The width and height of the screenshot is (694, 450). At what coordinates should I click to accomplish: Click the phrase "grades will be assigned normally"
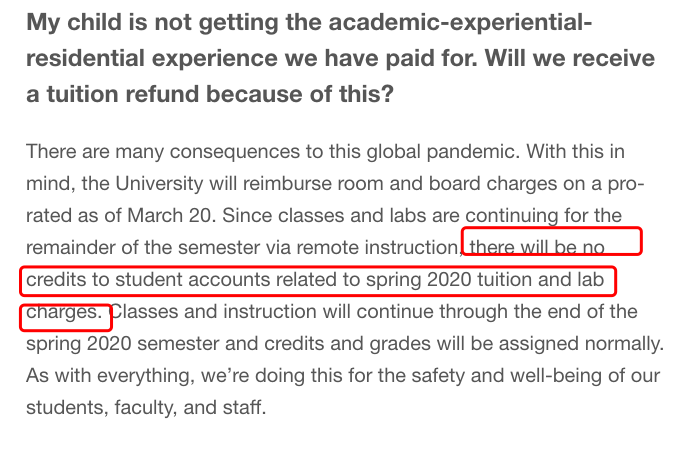click(x=517, y=344)
